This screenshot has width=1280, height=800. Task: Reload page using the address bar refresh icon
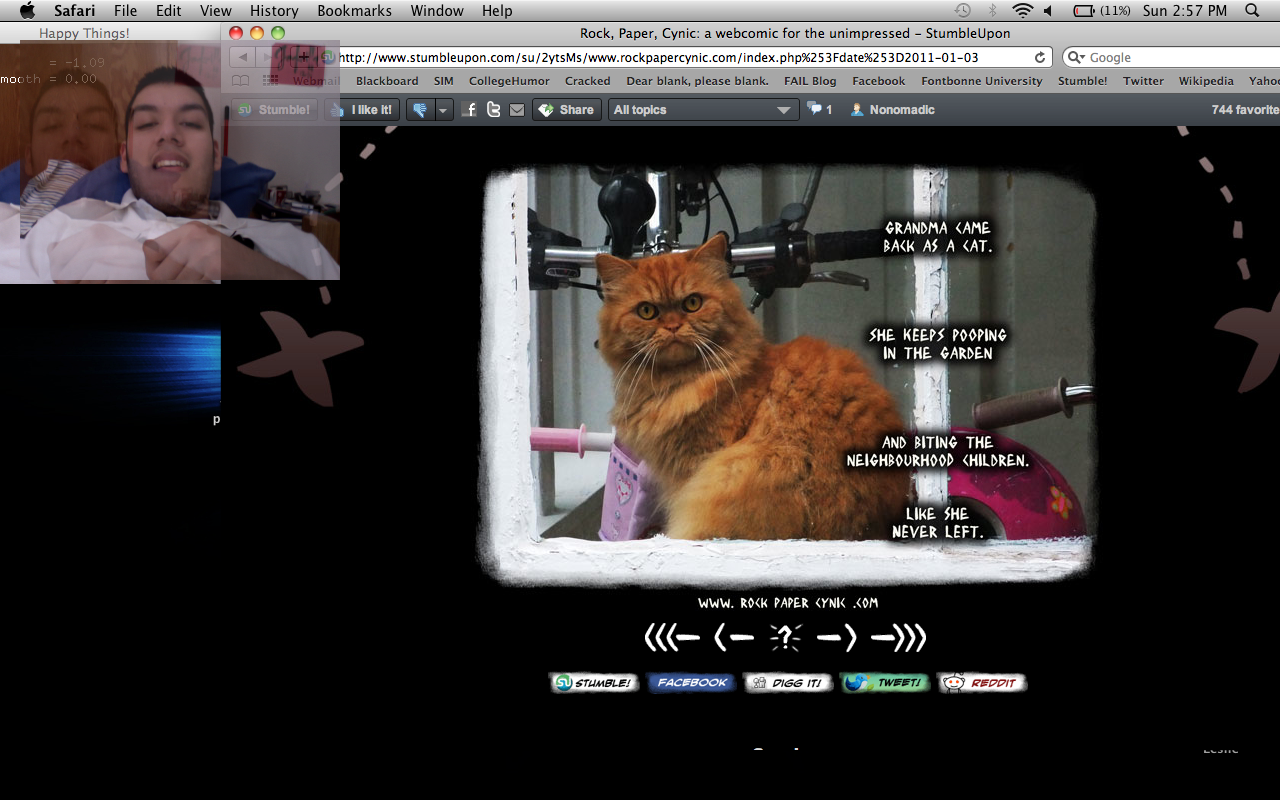click(1040, 58)
